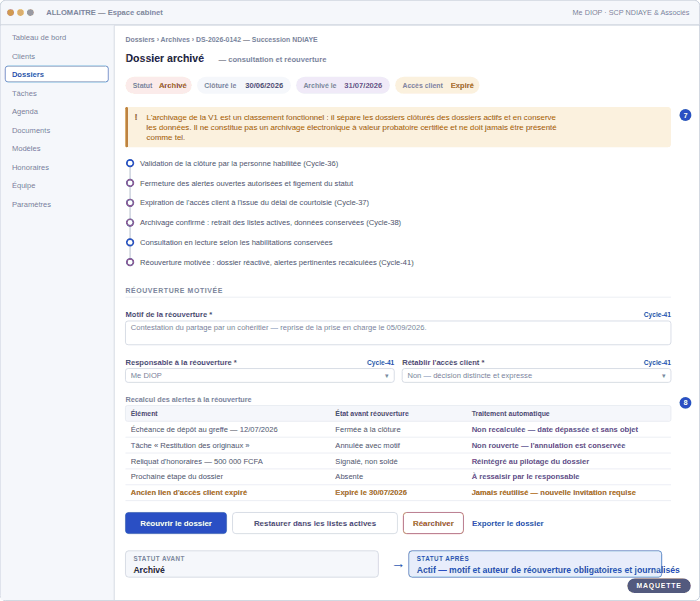Open the Équipe section
Screen dimensions: 700x601
coord(23,186)
